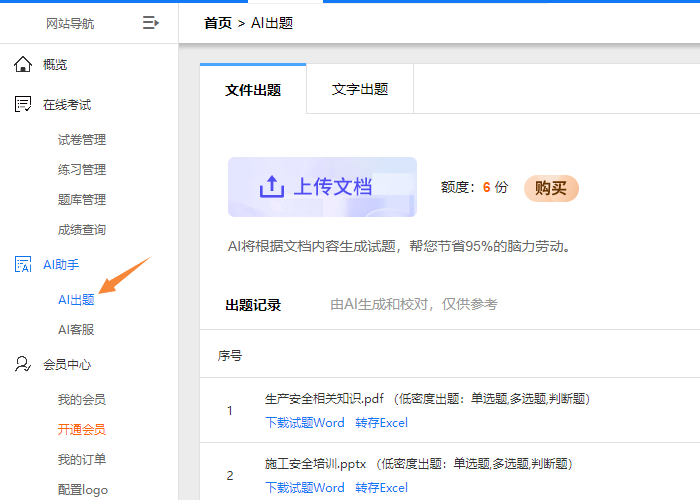The height and width of the screenshot is (500, 700).
Task: Click the description about saving 95% effort
Action: 399,246
